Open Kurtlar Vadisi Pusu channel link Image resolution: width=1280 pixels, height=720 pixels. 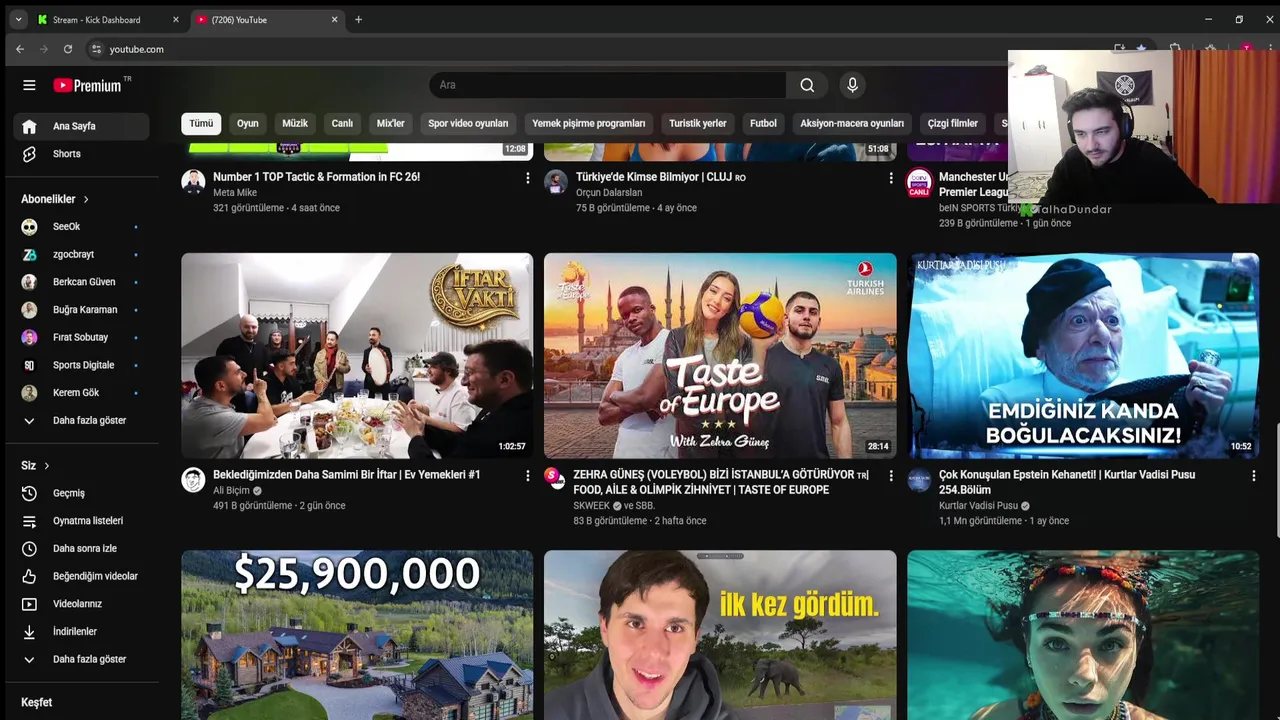[x=978, y=506]
